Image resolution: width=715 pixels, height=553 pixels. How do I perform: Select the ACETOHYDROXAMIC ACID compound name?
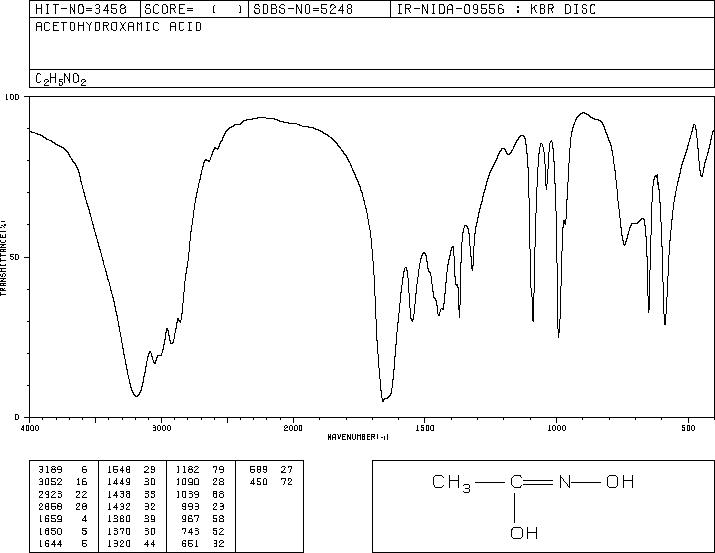click(x=119, y=27)
